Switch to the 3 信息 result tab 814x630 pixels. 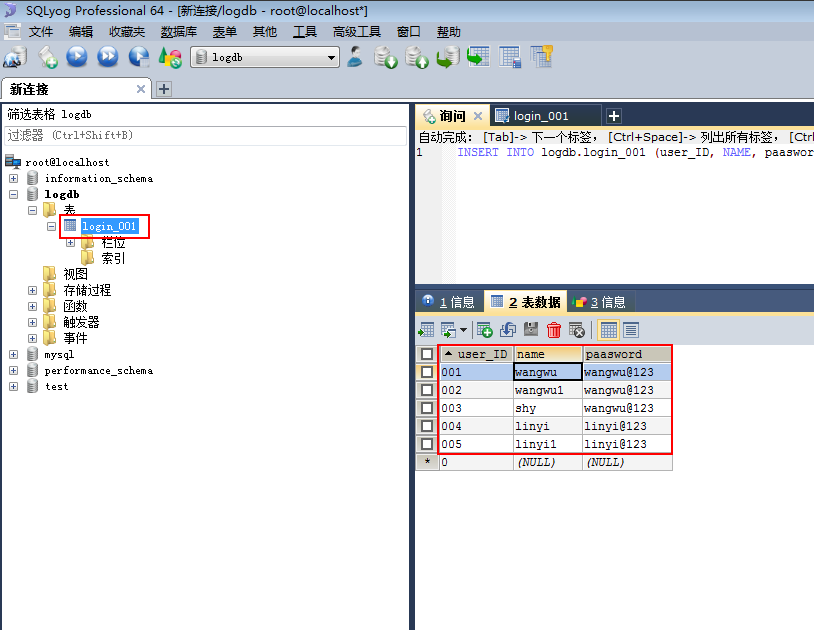600,302
